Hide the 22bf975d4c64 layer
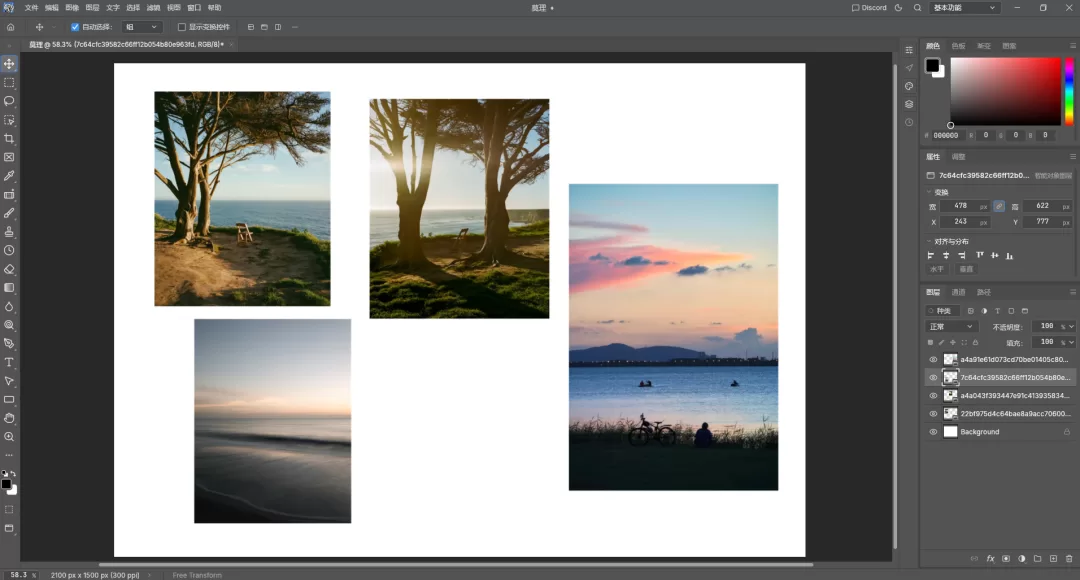This screenshot has width=1080, height=580. pyautogui.click(x=933, y=414)
